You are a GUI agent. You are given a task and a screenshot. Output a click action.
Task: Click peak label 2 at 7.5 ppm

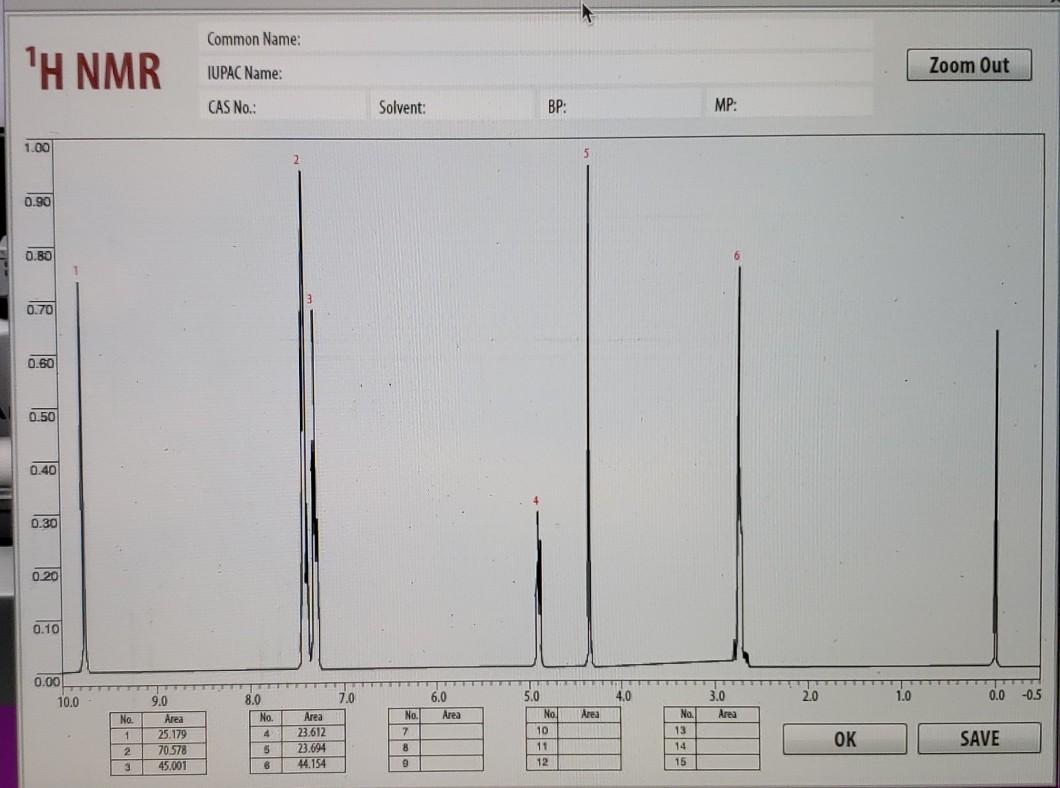pos(296,159)
